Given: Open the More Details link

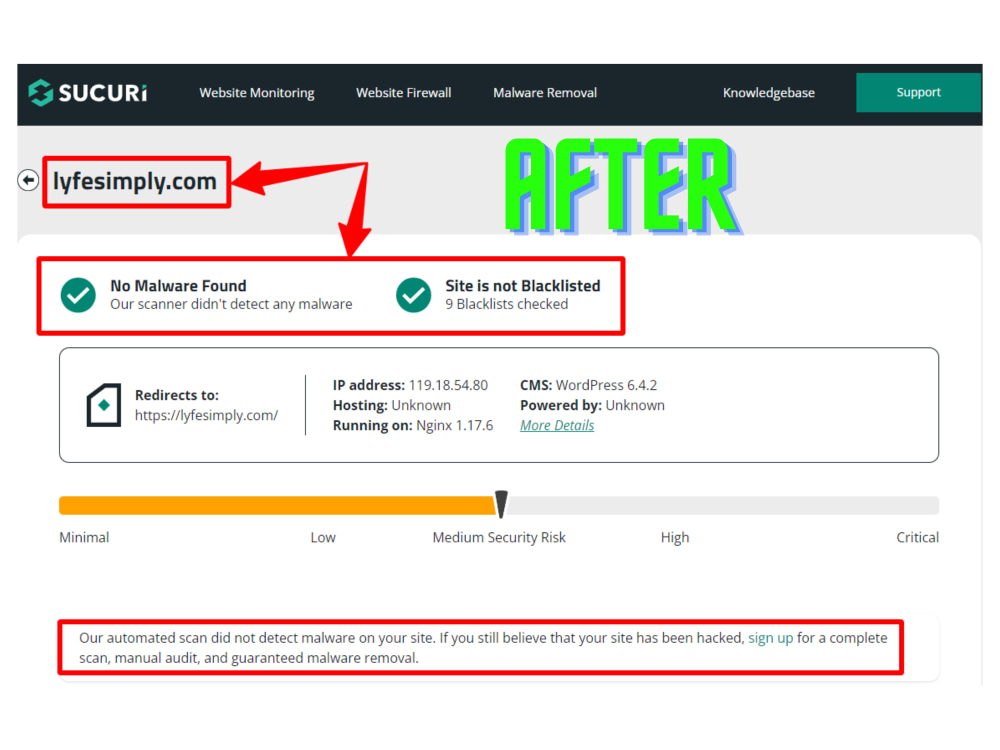Looking at the screenshot, I should (557, 425).
